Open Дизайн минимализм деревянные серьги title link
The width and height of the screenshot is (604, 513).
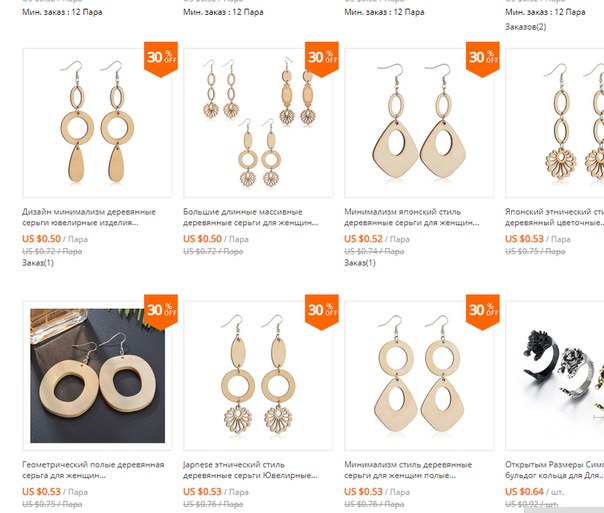(x=89, y=217)
